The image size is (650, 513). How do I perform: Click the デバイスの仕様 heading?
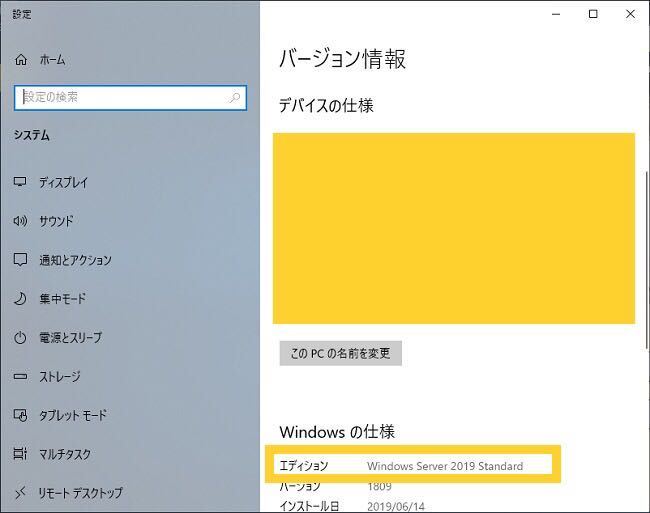coord(326,106)
